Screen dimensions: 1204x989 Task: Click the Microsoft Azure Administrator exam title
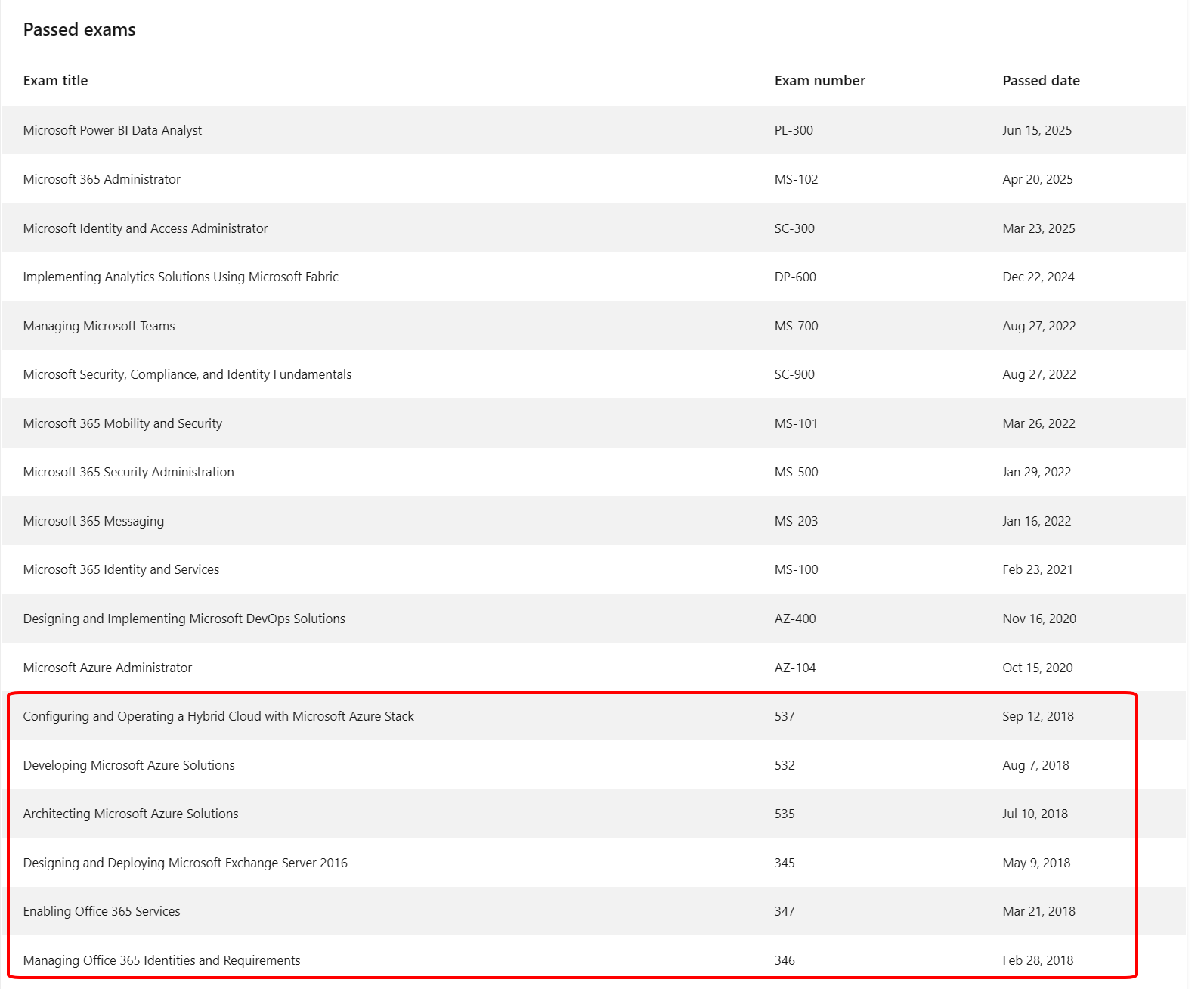107,668
